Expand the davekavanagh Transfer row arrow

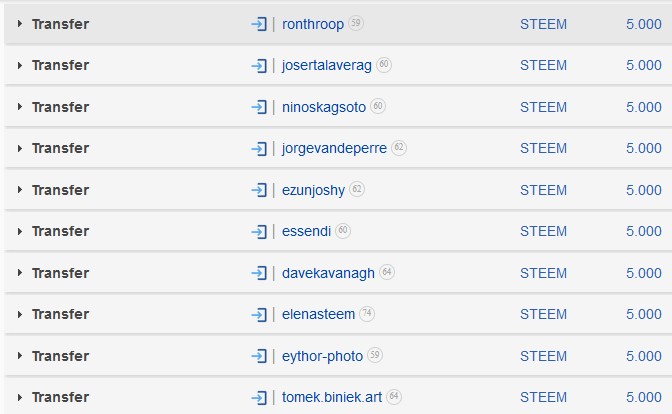(20, 272)
